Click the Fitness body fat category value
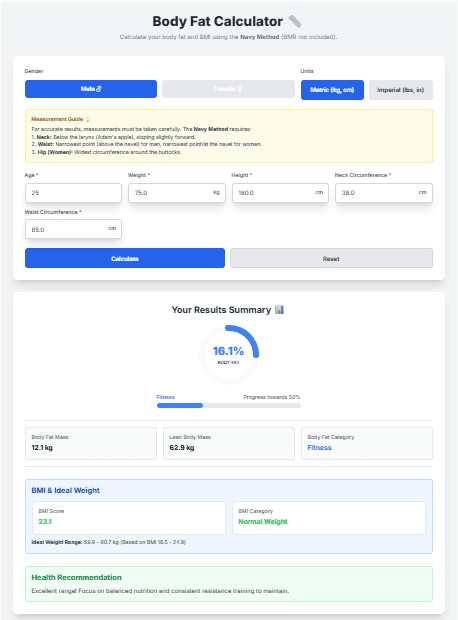 [319, 448]
